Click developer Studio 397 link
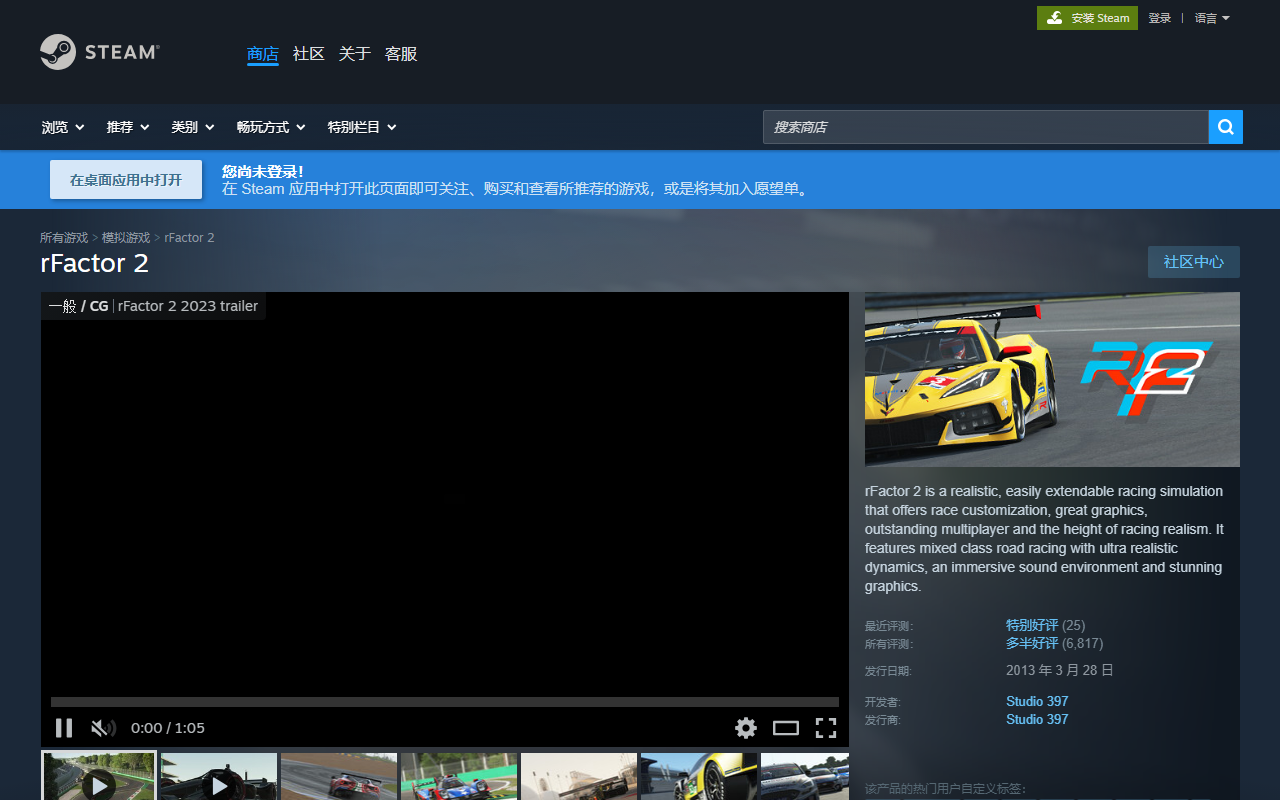Image resolution: width=1280 pixels, height=800 pixels. [1037, 701]
